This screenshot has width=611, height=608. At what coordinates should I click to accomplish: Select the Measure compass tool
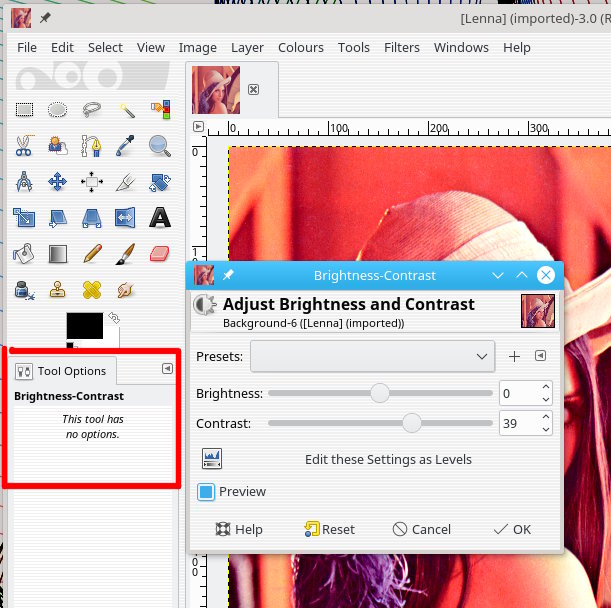click(24, 182)
